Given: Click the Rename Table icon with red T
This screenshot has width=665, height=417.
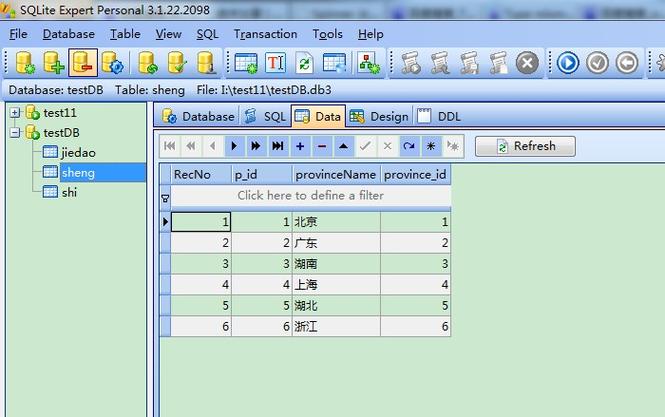Looking at the screenshot, I should (x=276, y=63).
